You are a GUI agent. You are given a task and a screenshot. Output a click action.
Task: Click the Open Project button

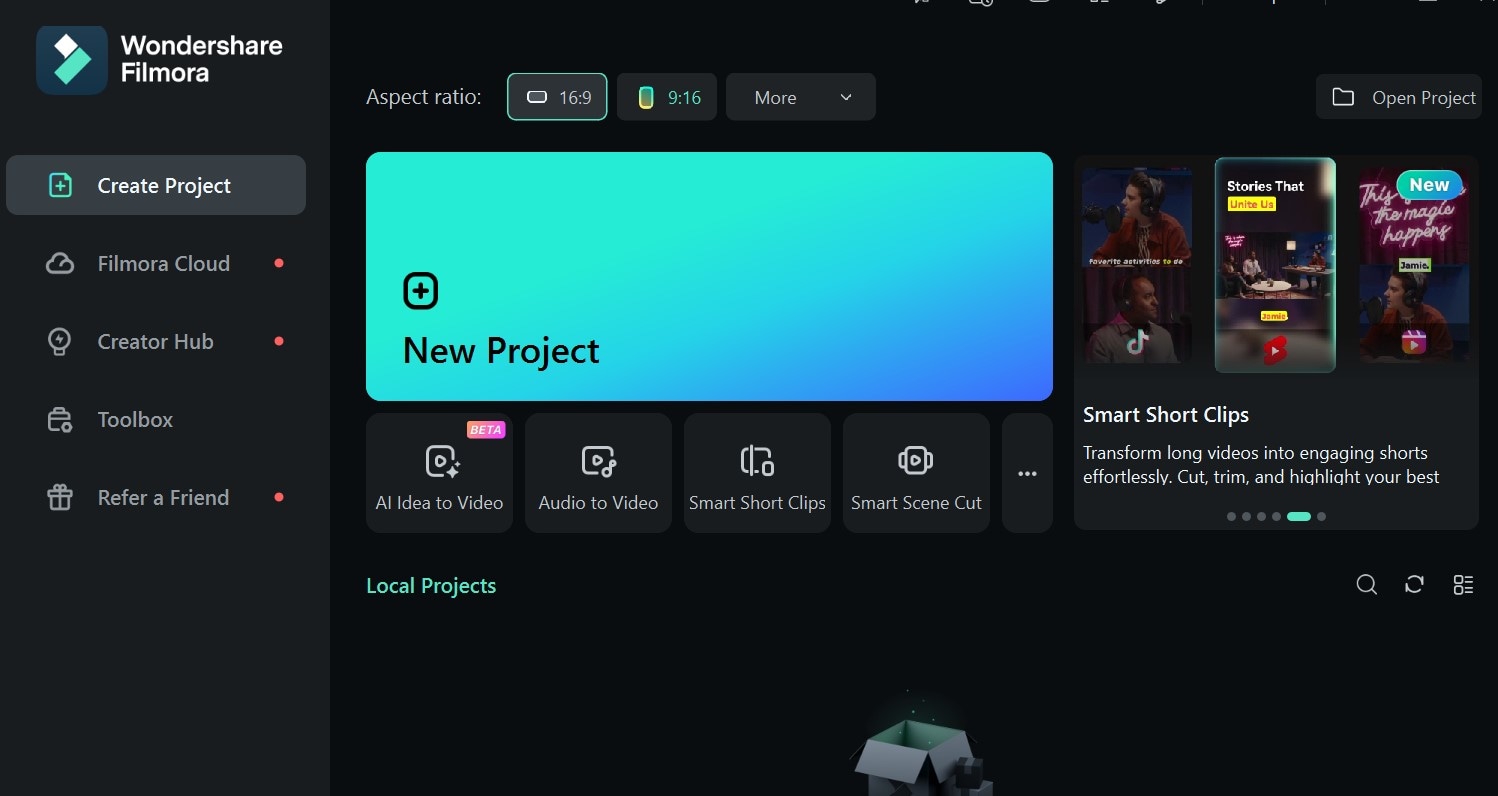(x=1399, y=97)
